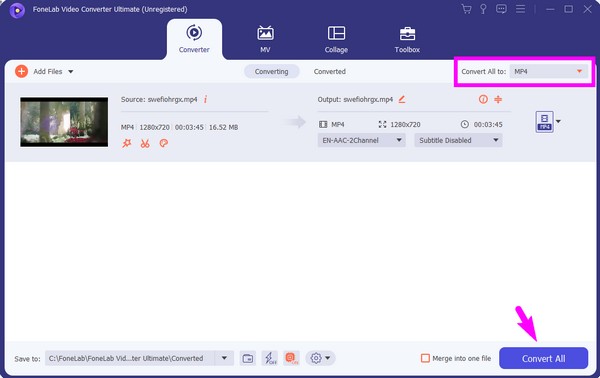Show the Converted list
600x378 pixels.
point(329,72)
